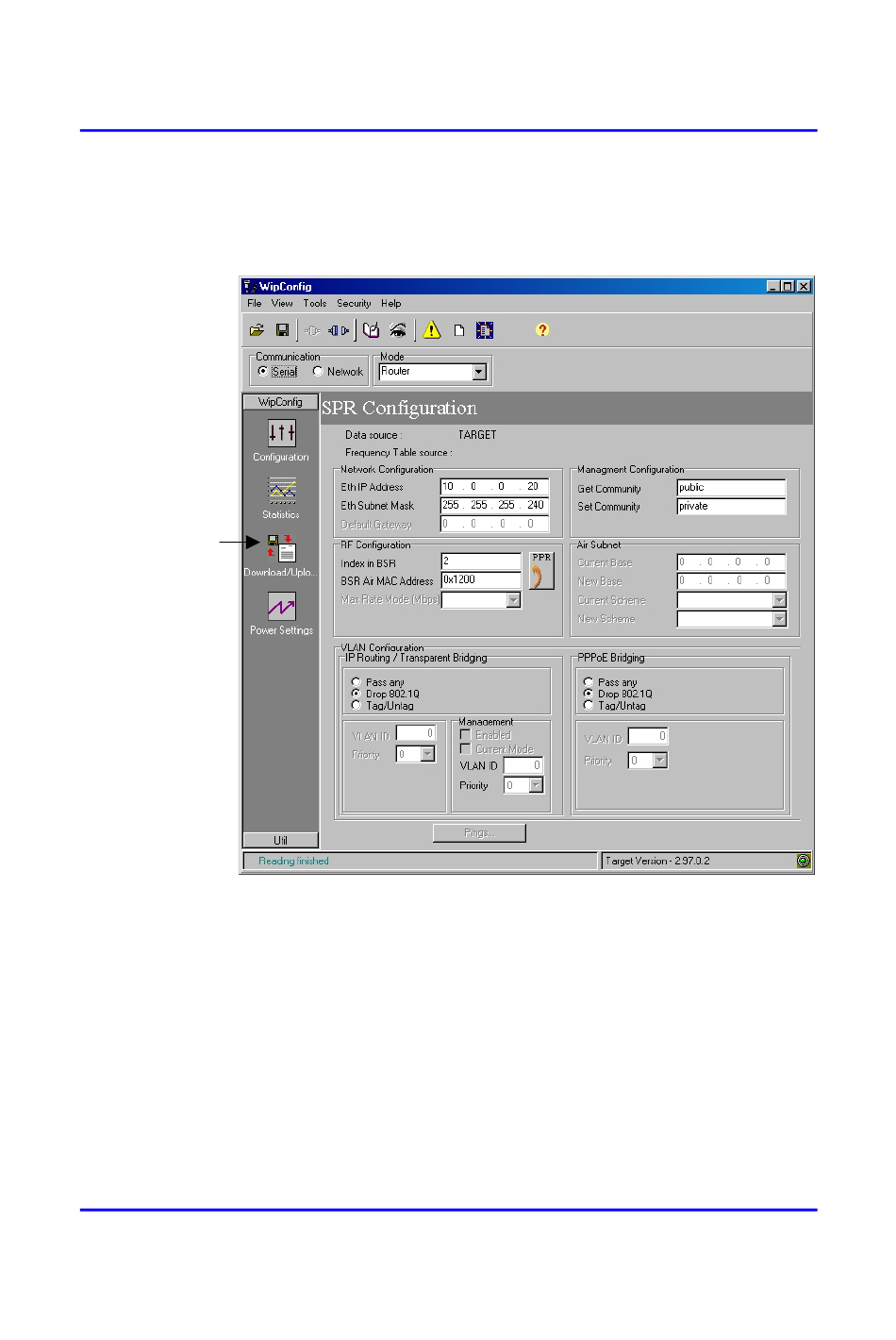Click the 'Reading finished' status text
The height and width of the screenshot is (1340, 896).
[293, 861]
